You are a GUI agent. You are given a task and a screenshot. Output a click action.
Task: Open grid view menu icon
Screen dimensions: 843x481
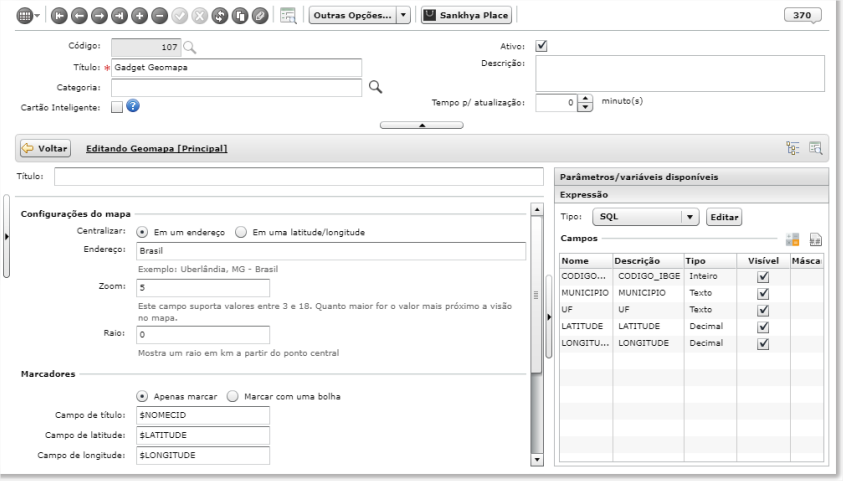pyautogui.click(x=28, y=16)
